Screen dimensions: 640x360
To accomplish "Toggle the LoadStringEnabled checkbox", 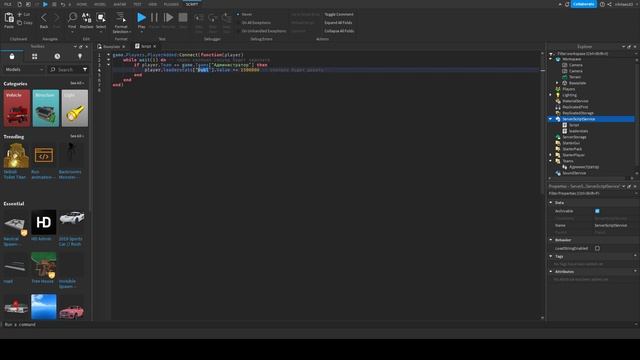I will click(597, 248).
